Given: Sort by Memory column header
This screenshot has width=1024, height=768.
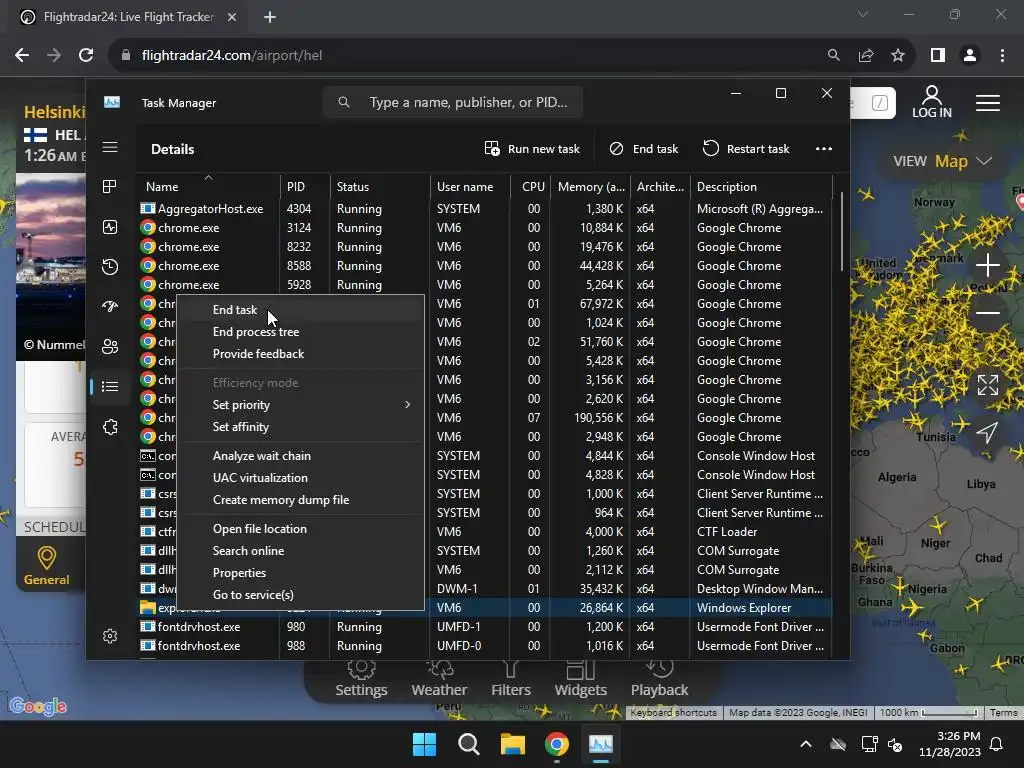Looking at the screenshot, I should [x=590, y=187].
